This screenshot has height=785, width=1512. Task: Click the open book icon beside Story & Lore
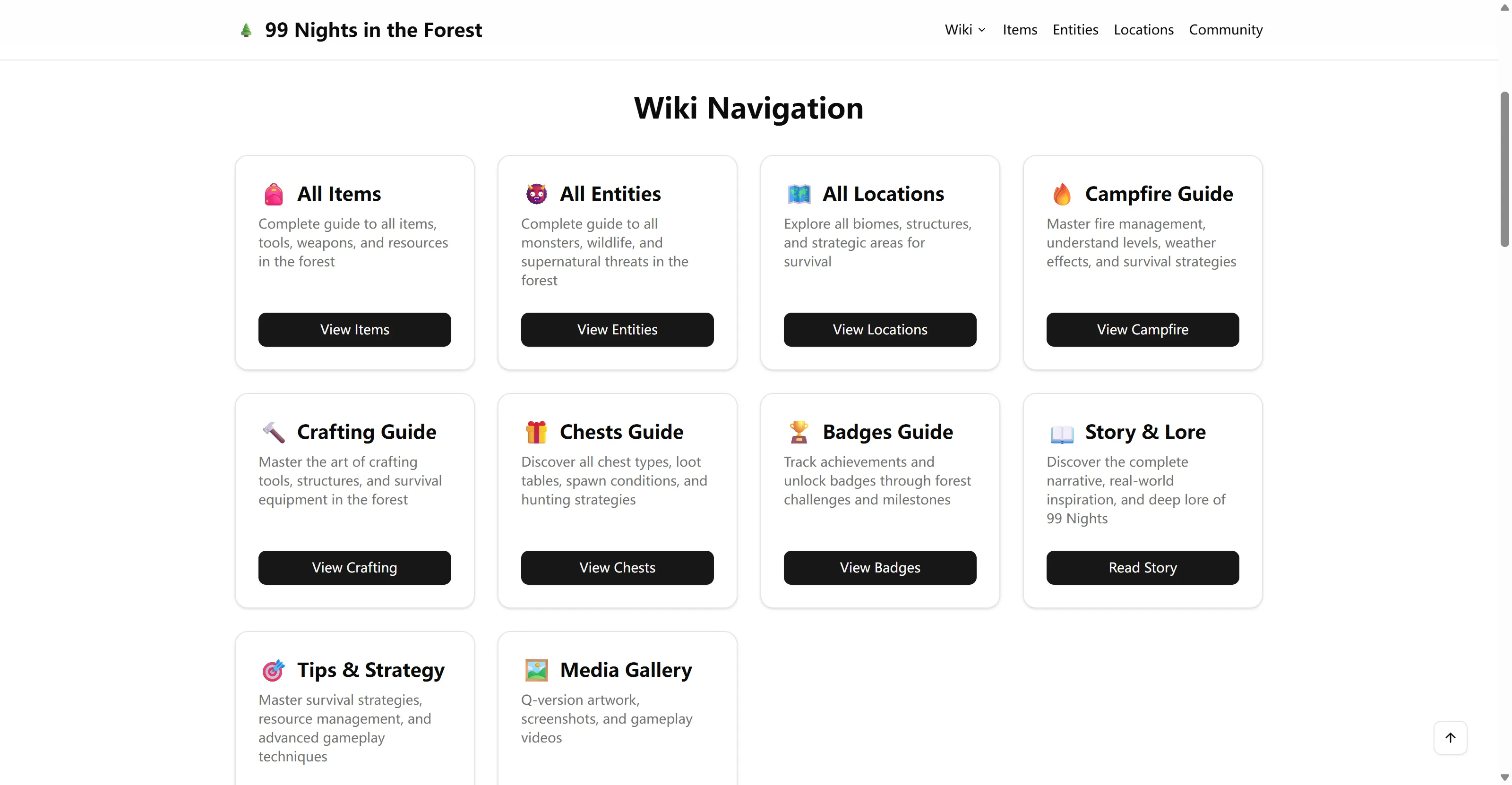[1062, 434]
